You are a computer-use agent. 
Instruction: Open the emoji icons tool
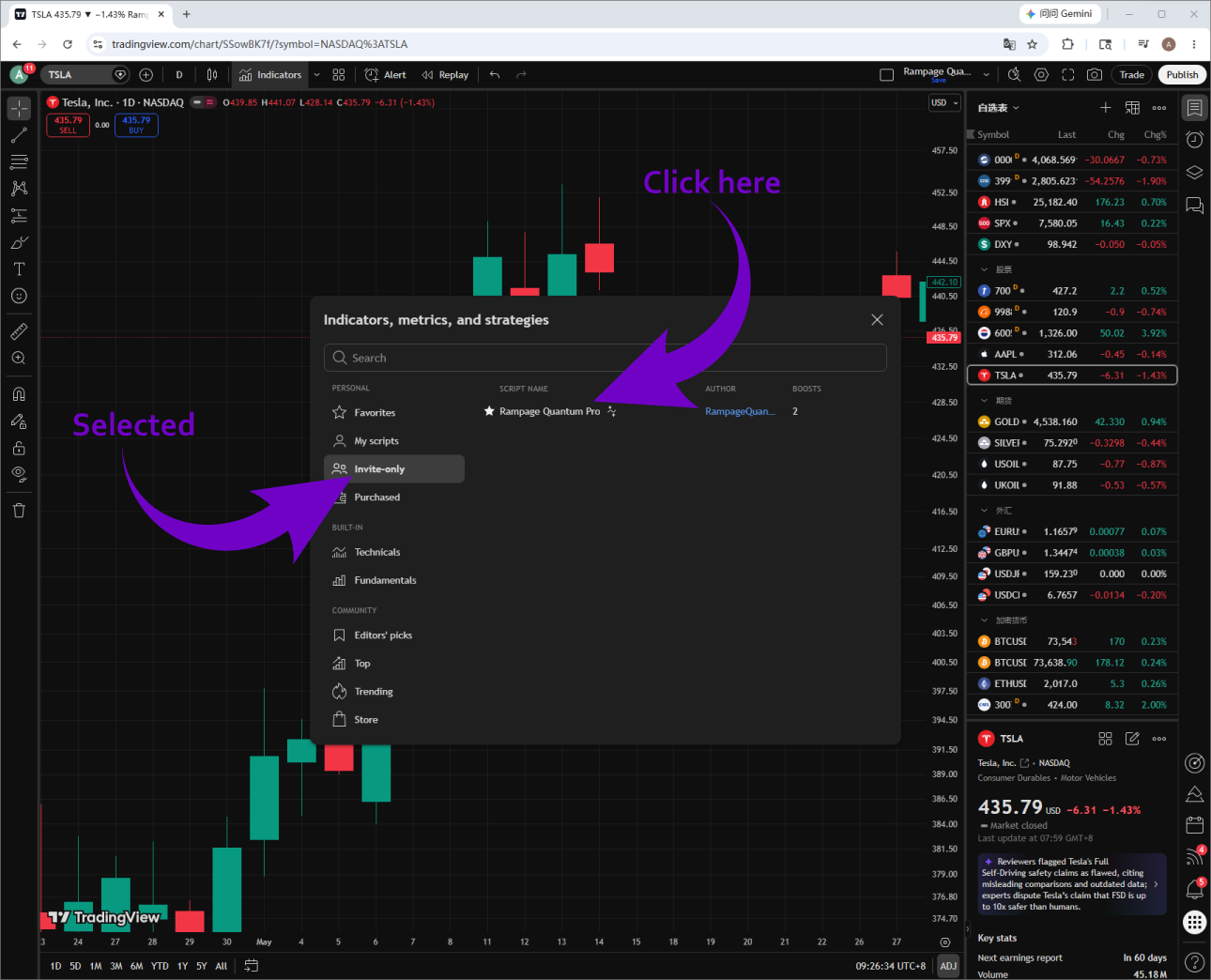[19, 296]
